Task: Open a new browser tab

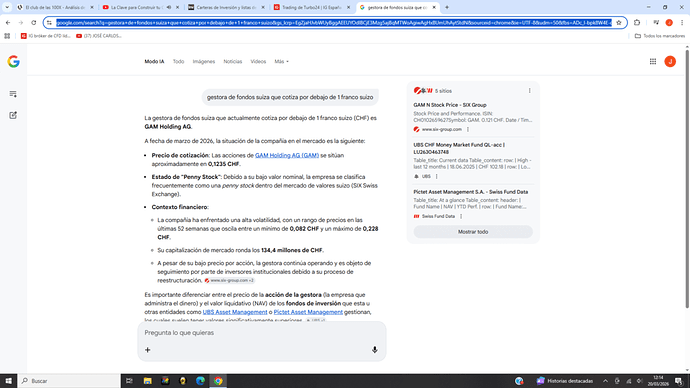Action: click(x=447, y=7)
